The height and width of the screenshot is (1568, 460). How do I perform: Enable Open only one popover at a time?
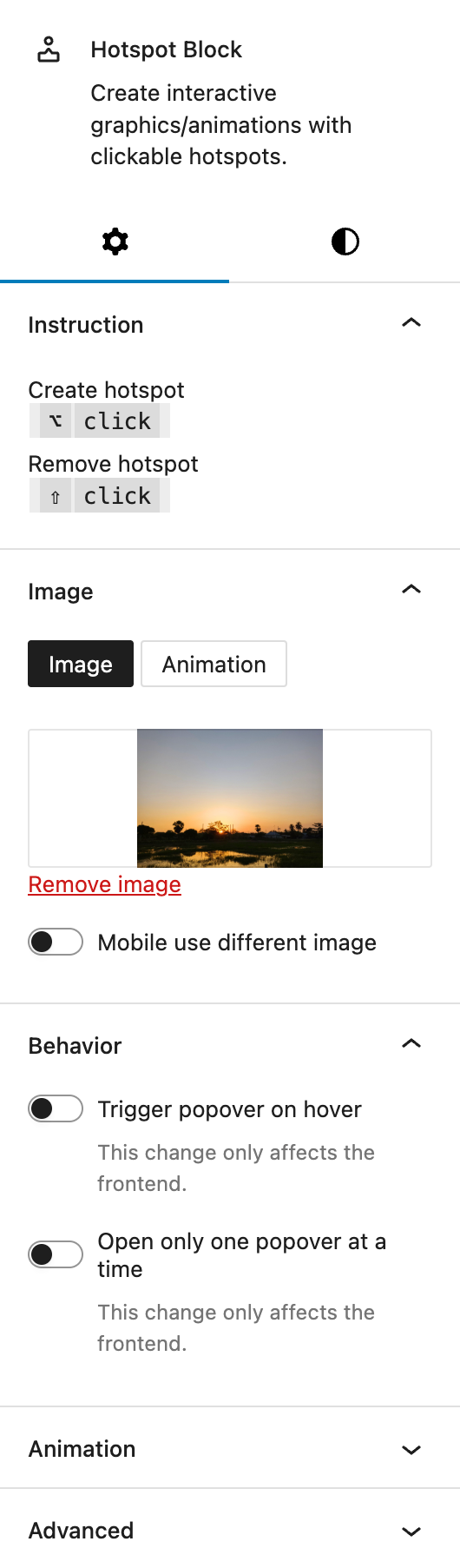pyautogui.click(x=56, y=1254)
